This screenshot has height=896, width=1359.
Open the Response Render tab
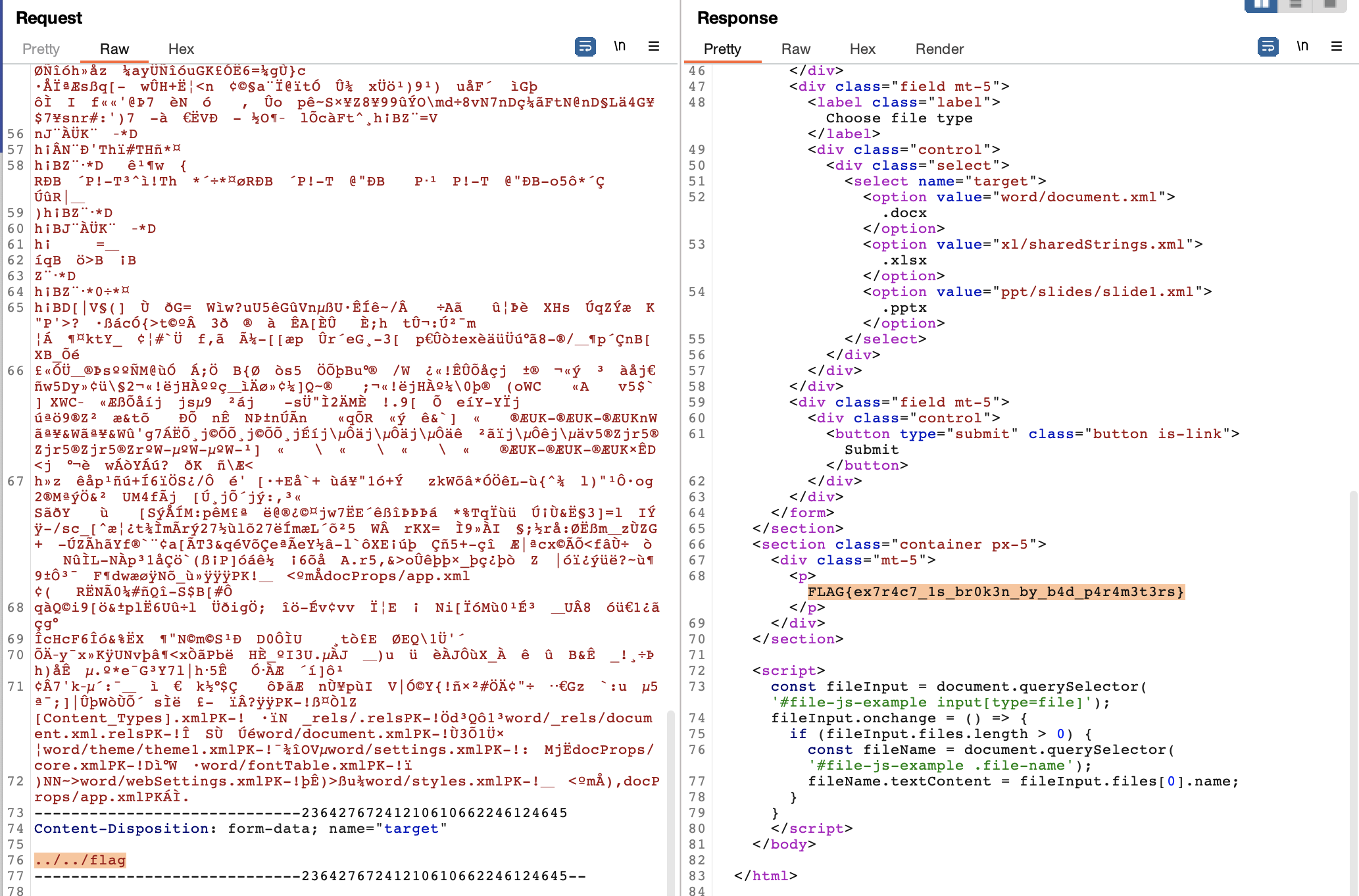point(939,49)
